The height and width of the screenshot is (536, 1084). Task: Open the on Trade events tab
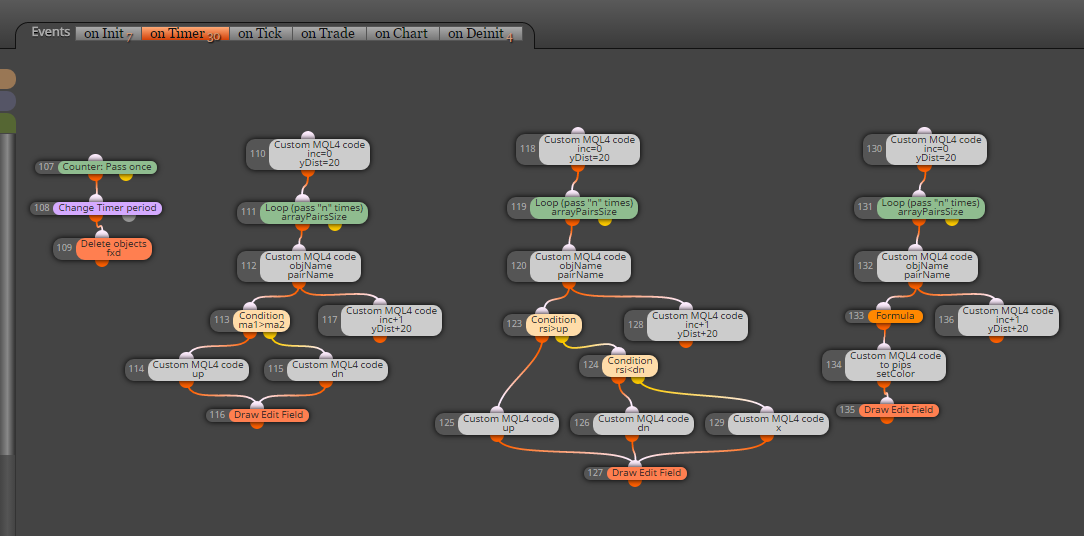click(x=328, y=33)
